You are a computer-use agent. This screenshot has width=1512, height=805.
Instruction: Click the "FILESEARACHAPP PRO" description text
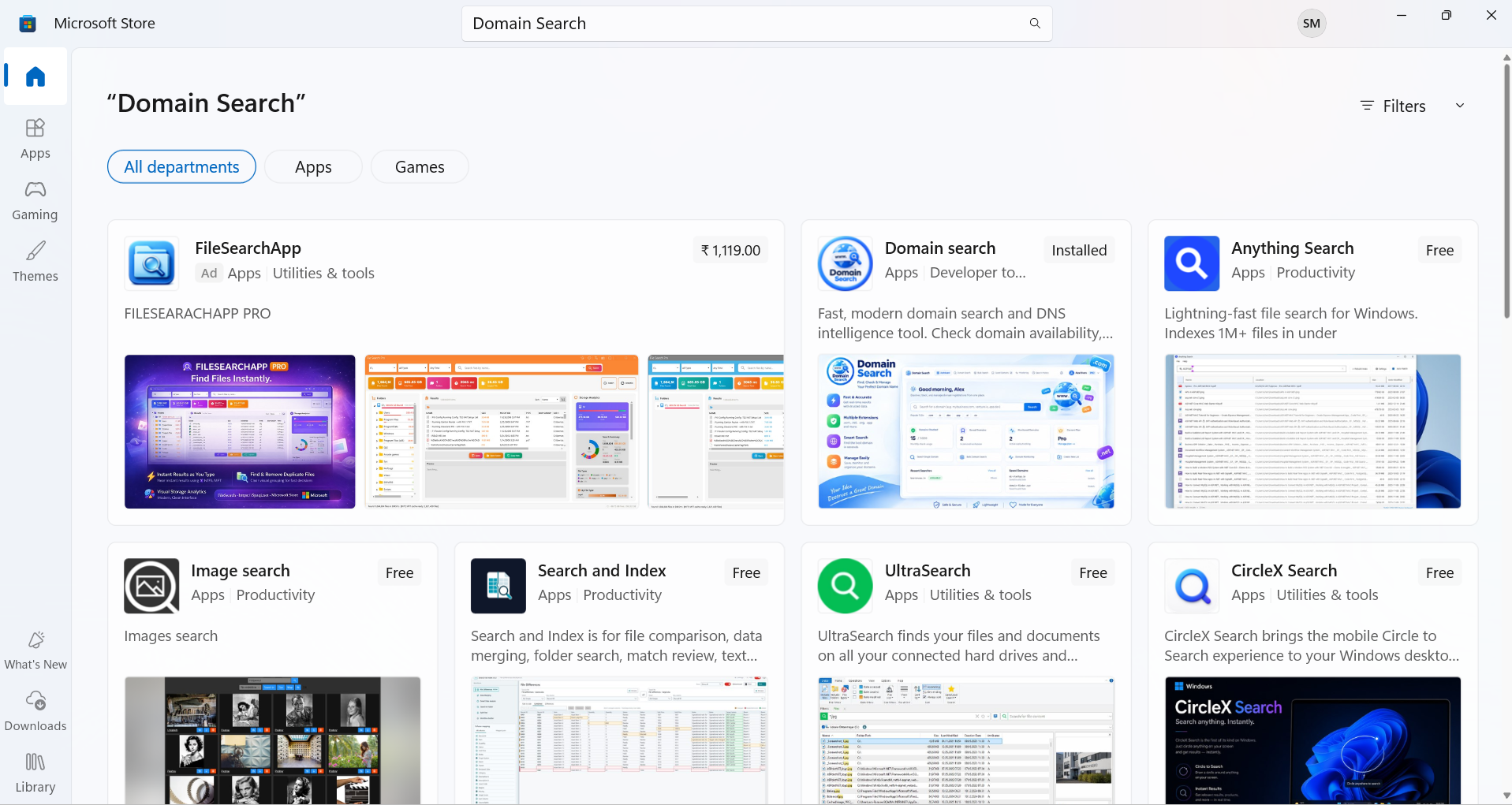click(197, 314)
